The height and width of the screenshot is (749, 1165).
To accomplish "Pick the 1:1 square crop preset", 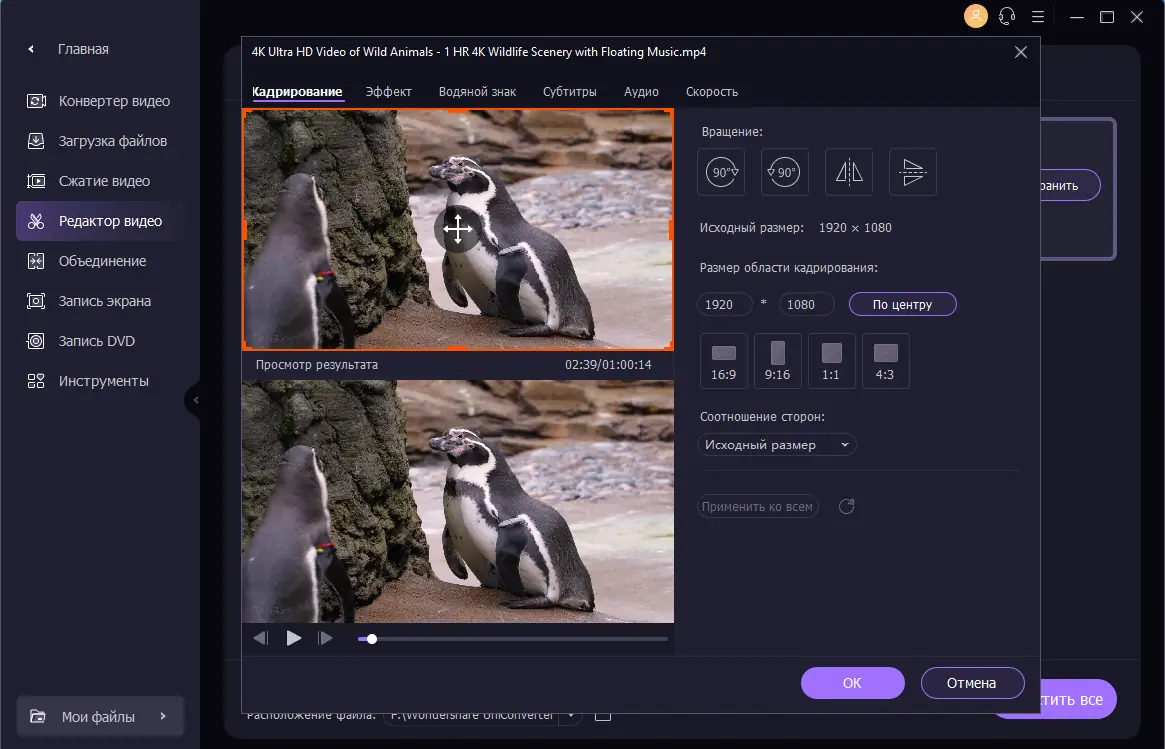I will (831, 360).
